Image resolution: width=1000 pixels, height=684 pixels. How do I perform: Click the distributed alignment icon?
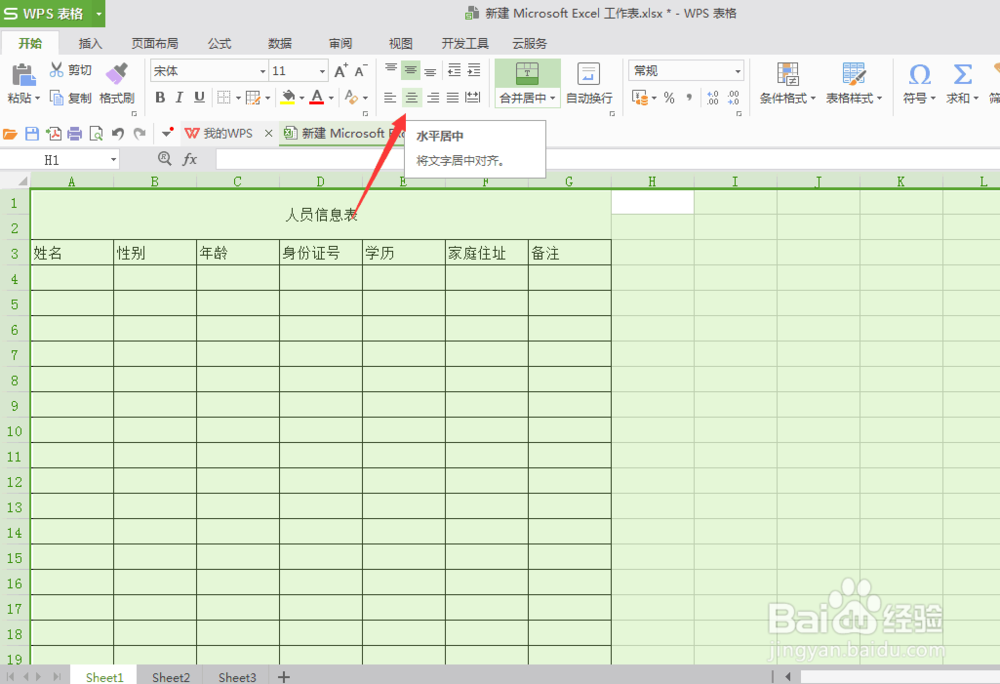click(x=473, y=98)
